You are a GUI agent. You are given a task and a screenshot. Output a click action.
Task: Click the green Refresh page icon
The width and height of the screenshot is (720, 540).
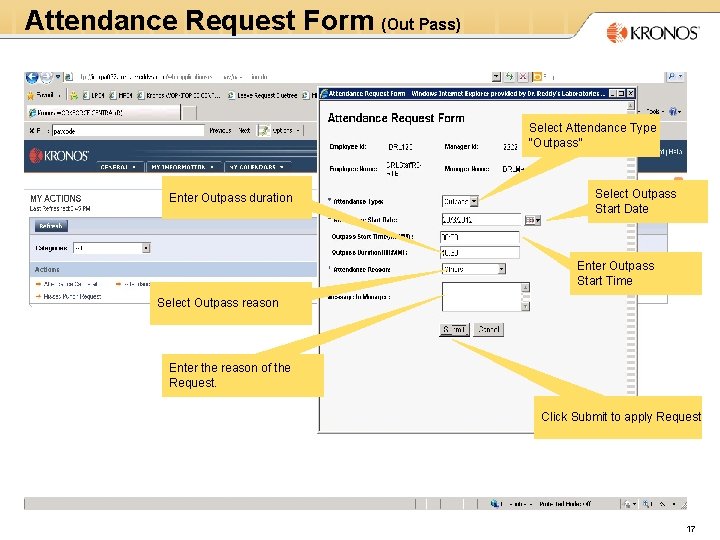click(509, 77)
